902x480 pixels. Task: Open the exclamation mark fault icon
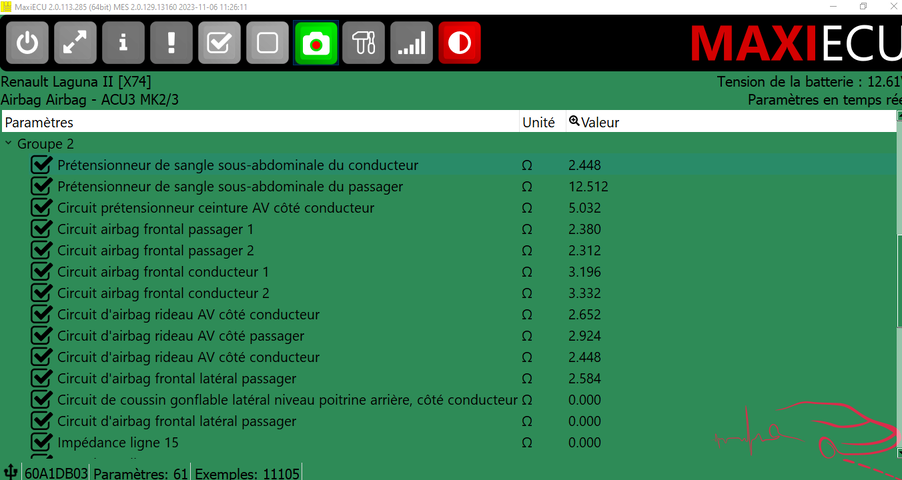[171, 43]
